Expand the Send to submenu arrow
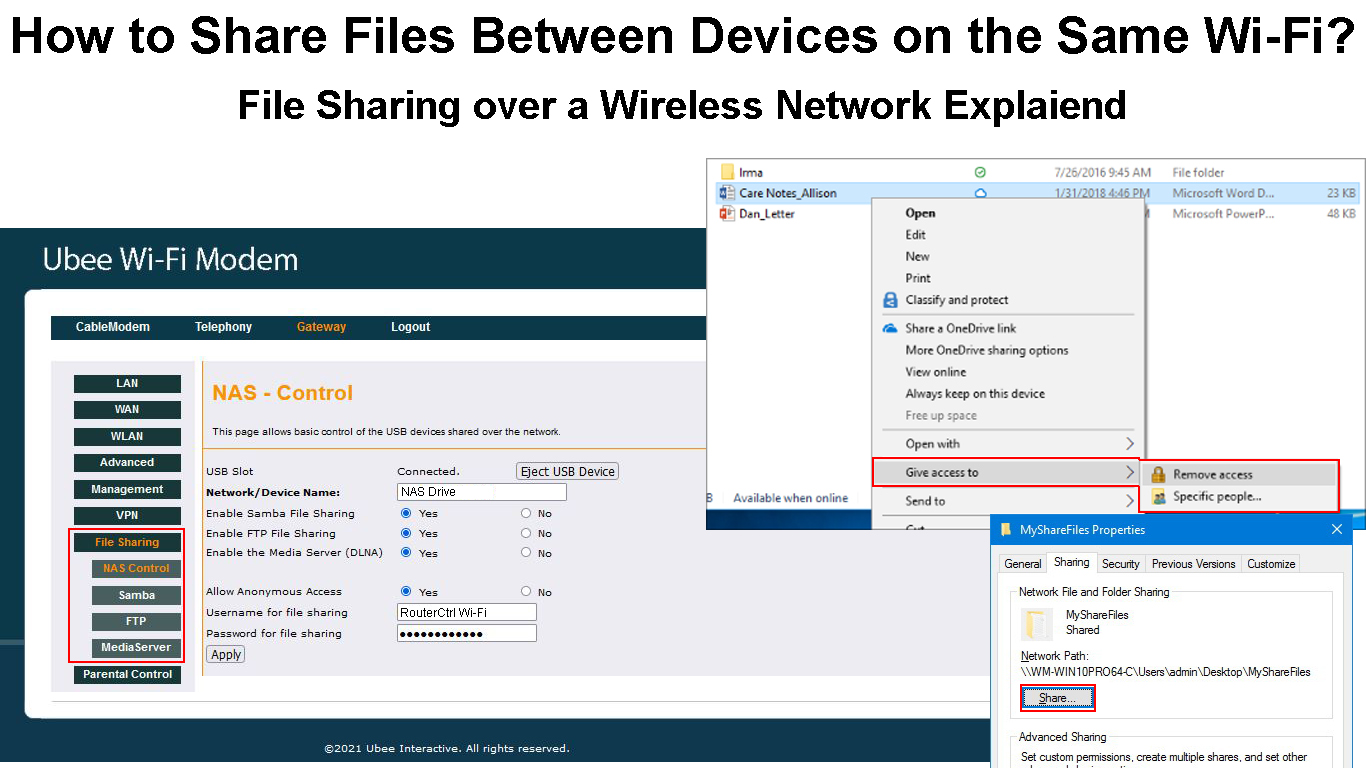This screenshot has width=1366, height=768. point(1130,501)
